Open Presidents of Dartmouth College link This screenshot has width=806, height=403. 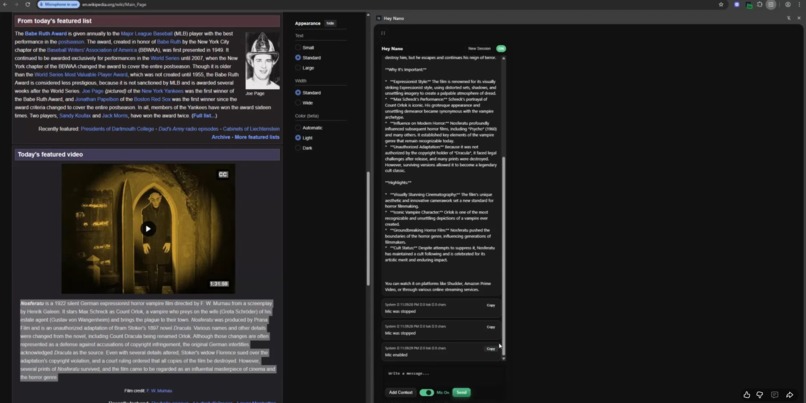(x=118, y=129)
